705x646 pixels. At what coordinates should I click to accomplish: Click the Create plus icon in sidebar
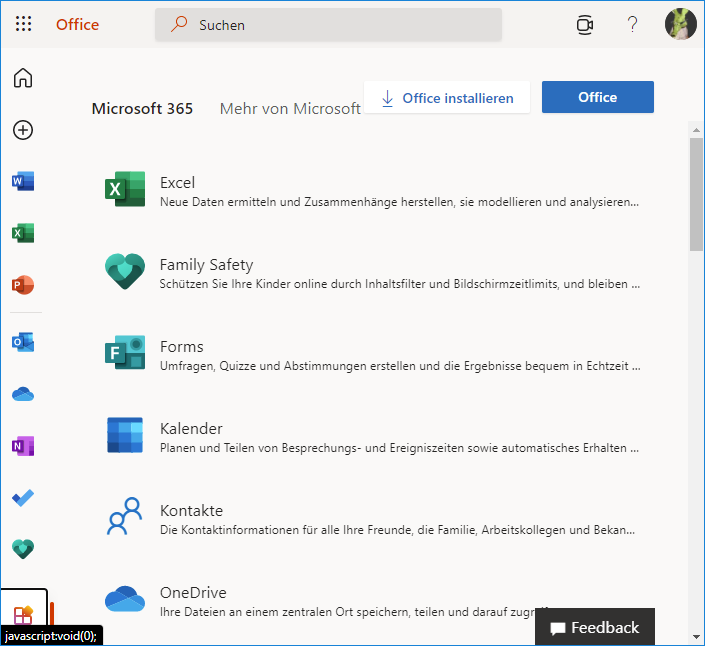(23, 130)
